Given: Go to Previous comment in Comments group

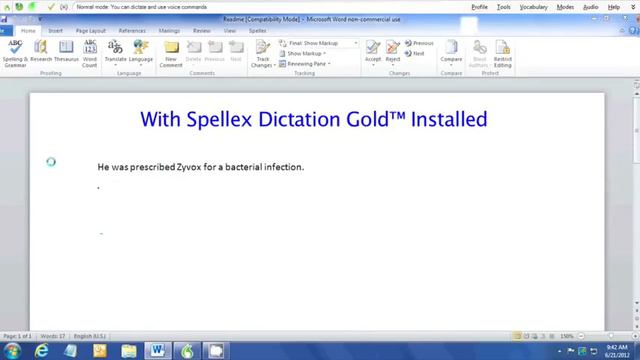Looking at the screenshot, I should 215,51.
